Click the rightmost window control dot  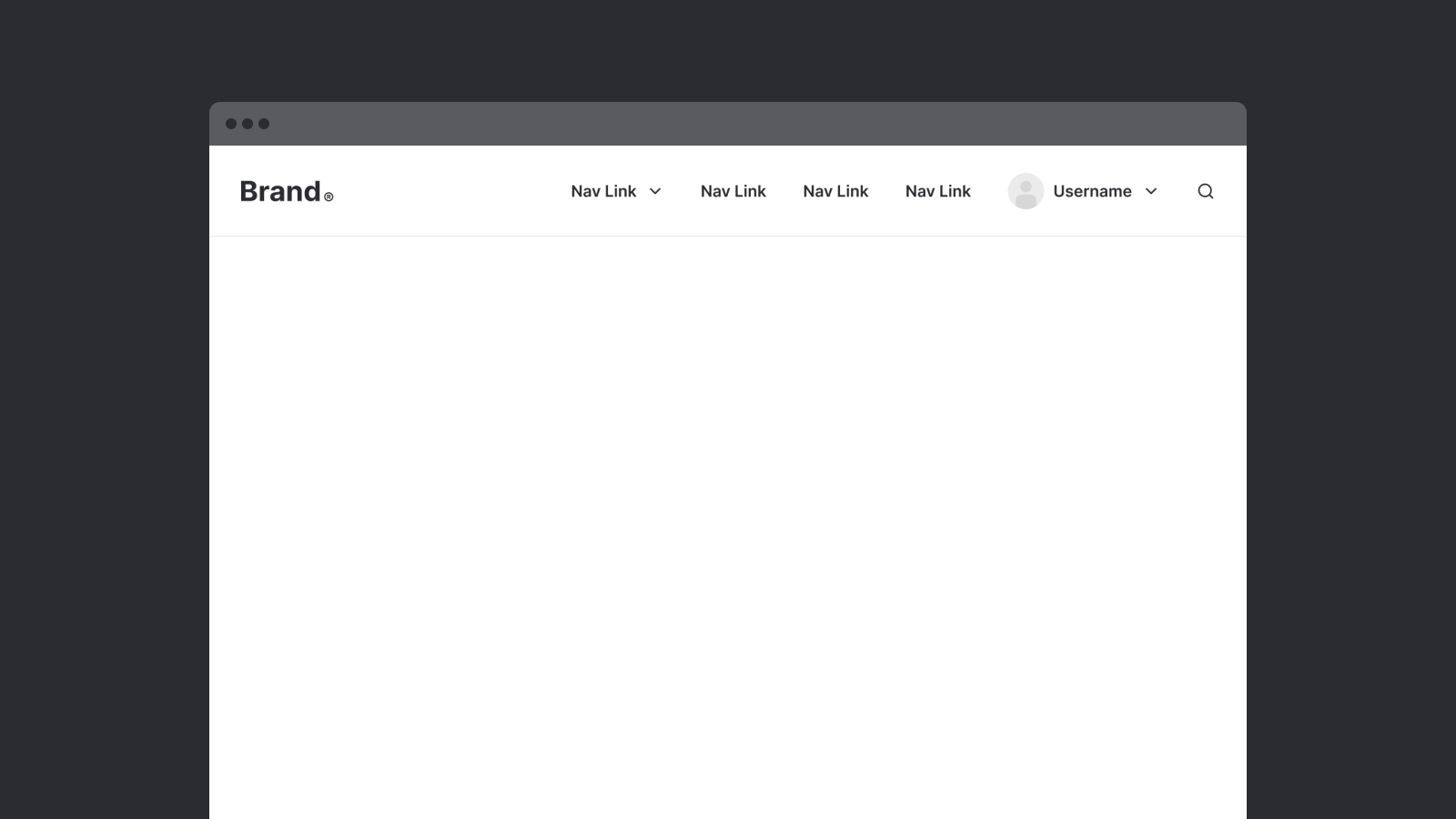tap(264, 124)
